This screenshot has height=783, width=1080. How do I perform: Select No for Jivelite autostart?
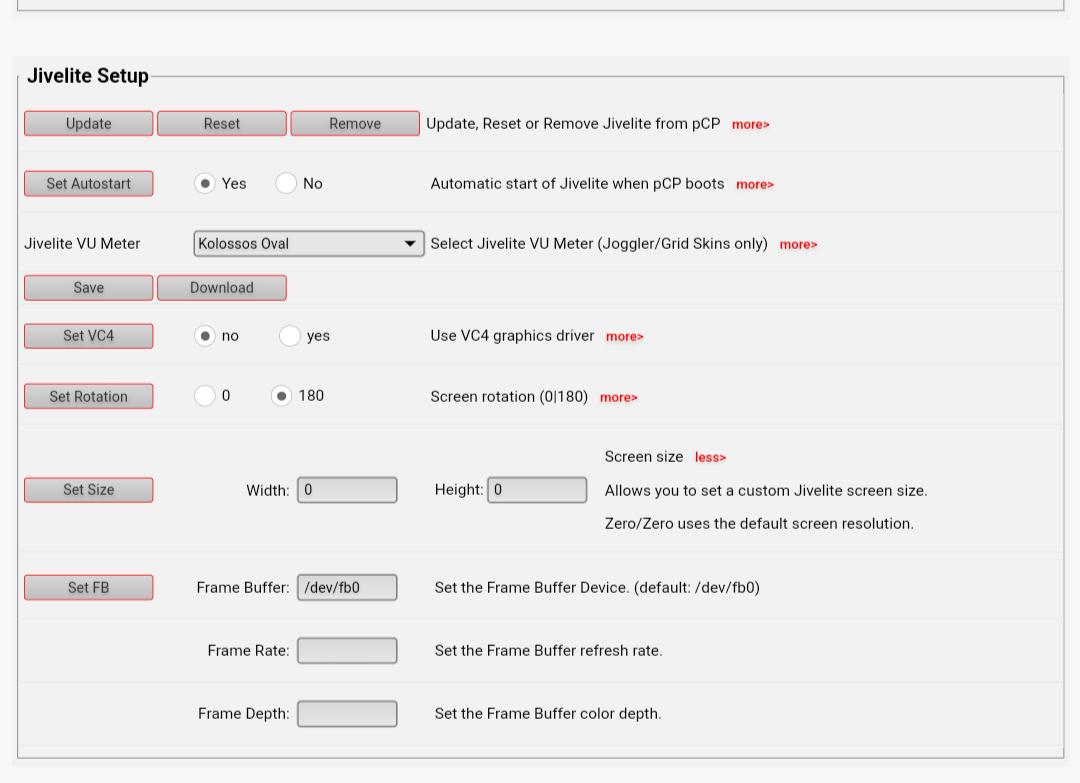pos(286,184)
